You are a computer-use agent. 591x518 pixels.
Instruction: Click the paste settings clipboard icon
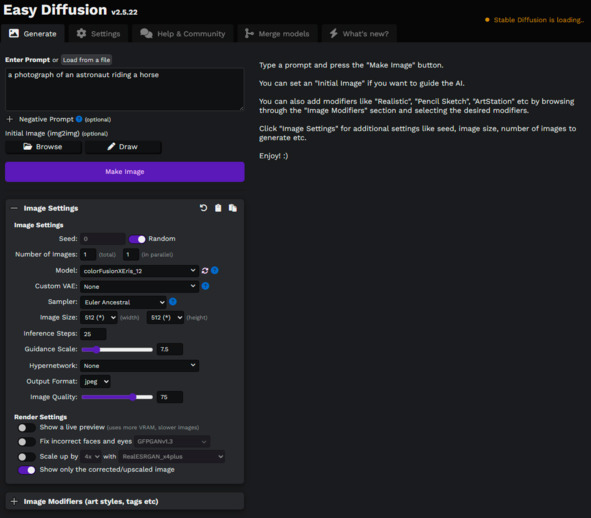coord(218,208)
